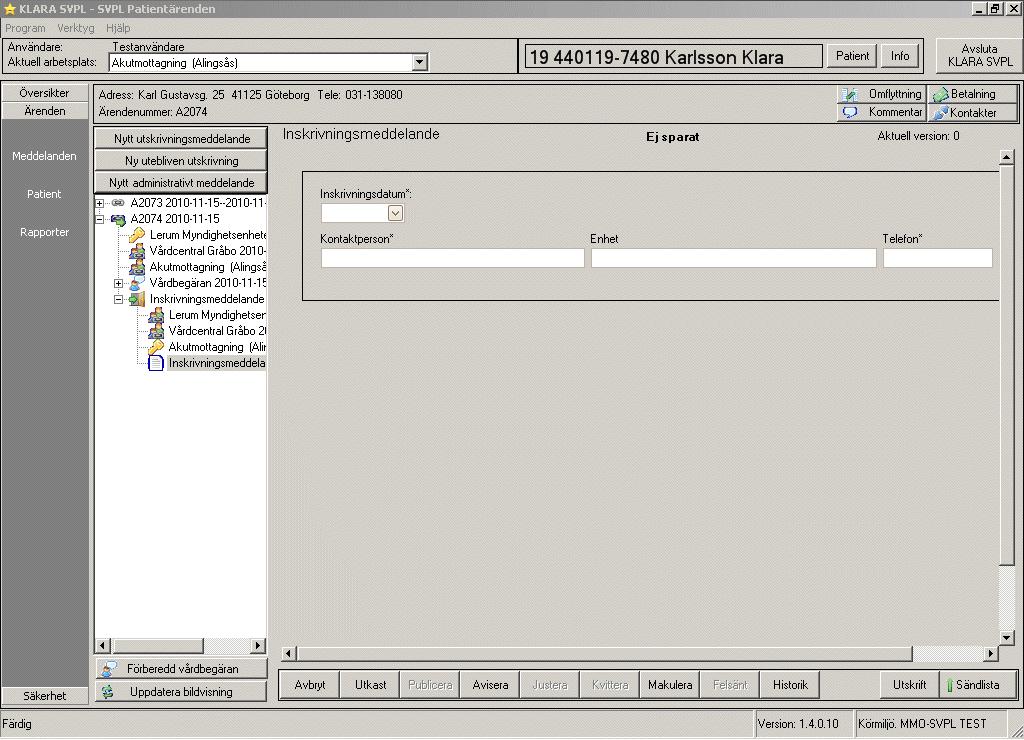The height and width of the screenshot is (740, 1024).
Task: Open the Program menu
Action: (25, 28)
